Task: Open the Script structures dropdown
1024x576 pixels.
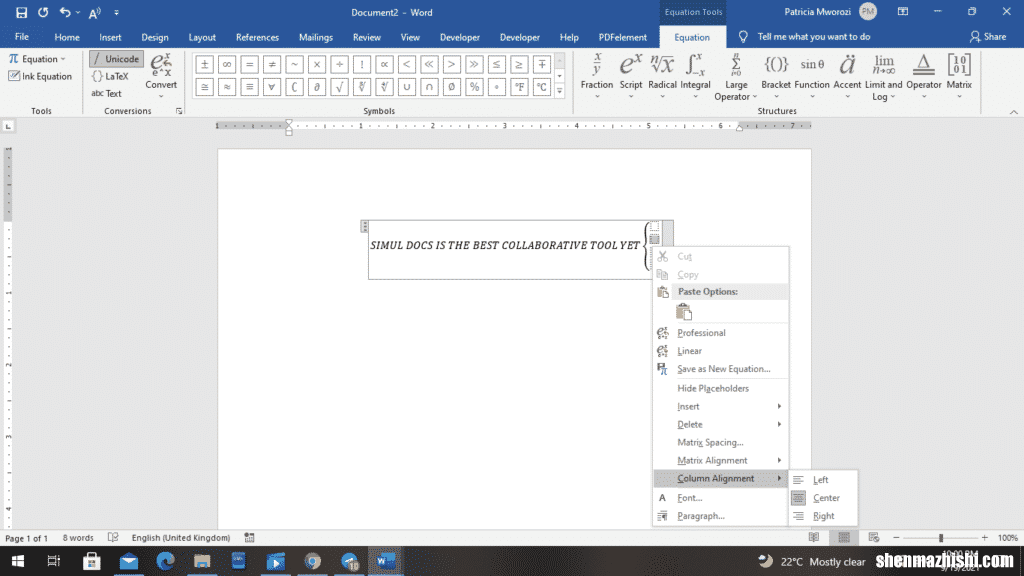Action: pyautogui.click(x=630, y=76)
